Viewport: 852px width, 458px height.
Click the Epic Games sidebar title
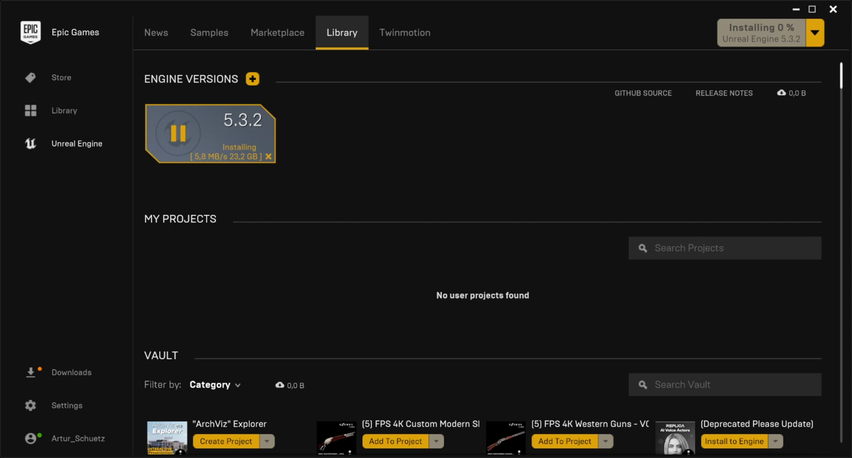[x=75, y=33]
